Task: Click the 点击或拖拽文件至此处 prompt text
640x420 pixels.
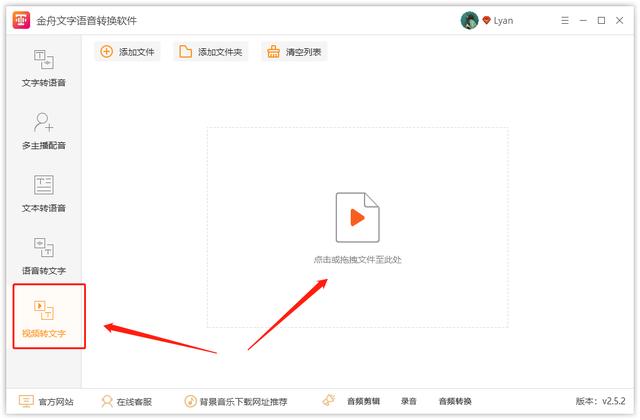Action: pyautogui.click(x=357, y=260)
